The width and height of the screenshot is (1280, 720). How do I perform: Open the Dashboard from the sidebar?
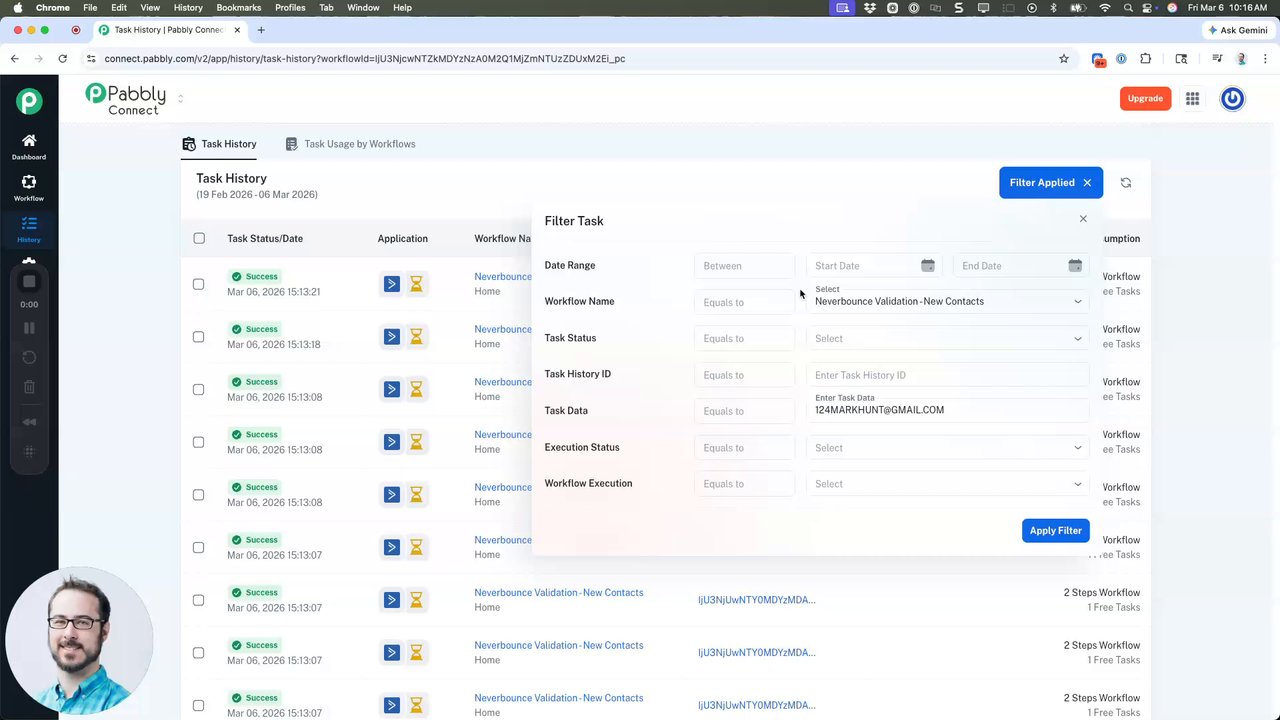(29, 147)
